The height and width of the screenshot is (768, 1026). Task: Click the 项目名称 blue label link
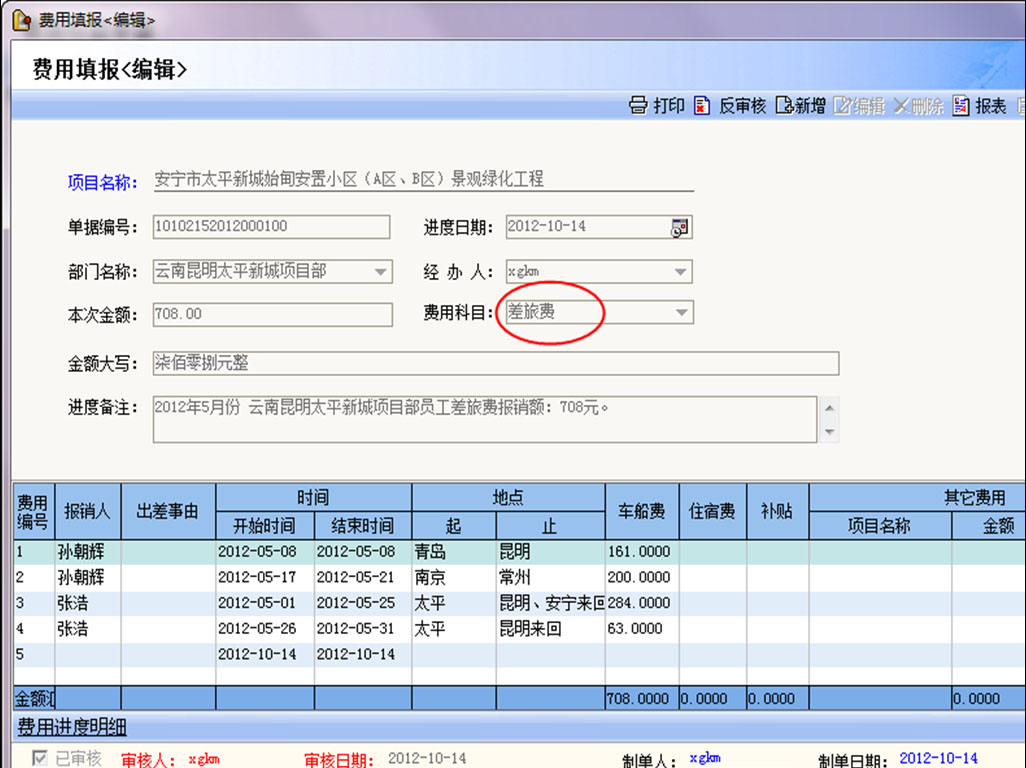[x=101, y=182]
